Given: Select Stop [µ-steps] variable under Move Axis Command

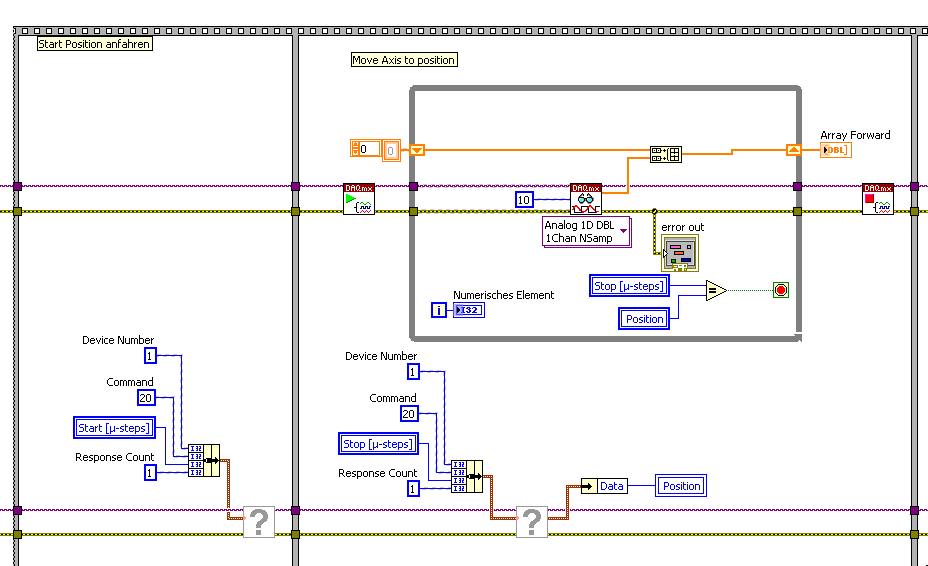Looking at the screenshot, I should (378, 444).
